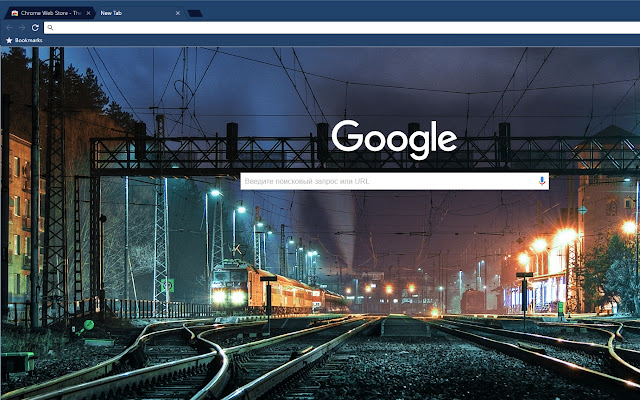Click the Google logo
The width and height of the screenshot is (640, 400).
pyautogui.click(x=394, y=140)
